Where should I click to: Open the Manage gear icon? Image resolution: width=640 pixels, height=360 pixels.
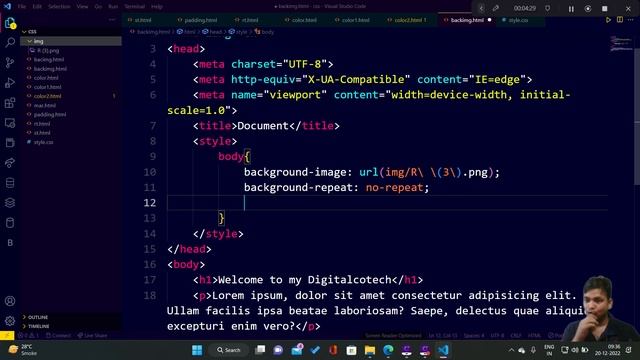10,321
